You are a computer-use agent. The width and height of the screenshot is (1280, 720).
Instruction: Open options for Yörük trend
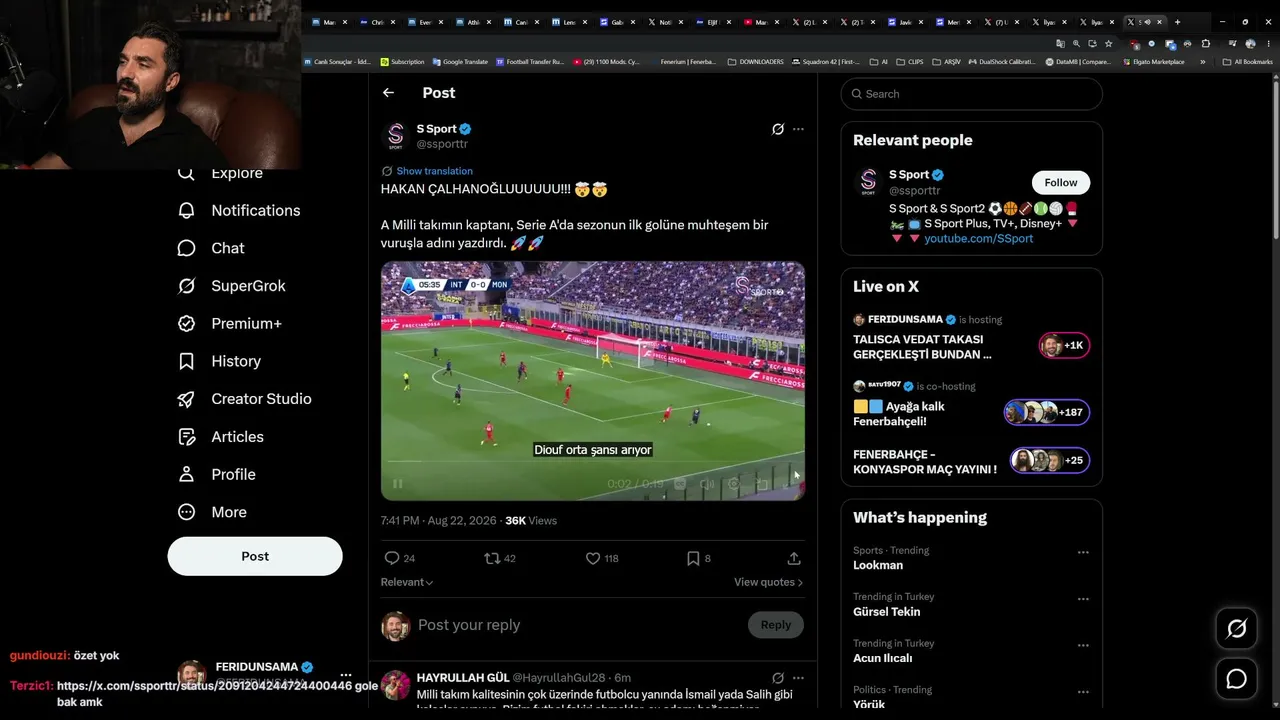1083,692
